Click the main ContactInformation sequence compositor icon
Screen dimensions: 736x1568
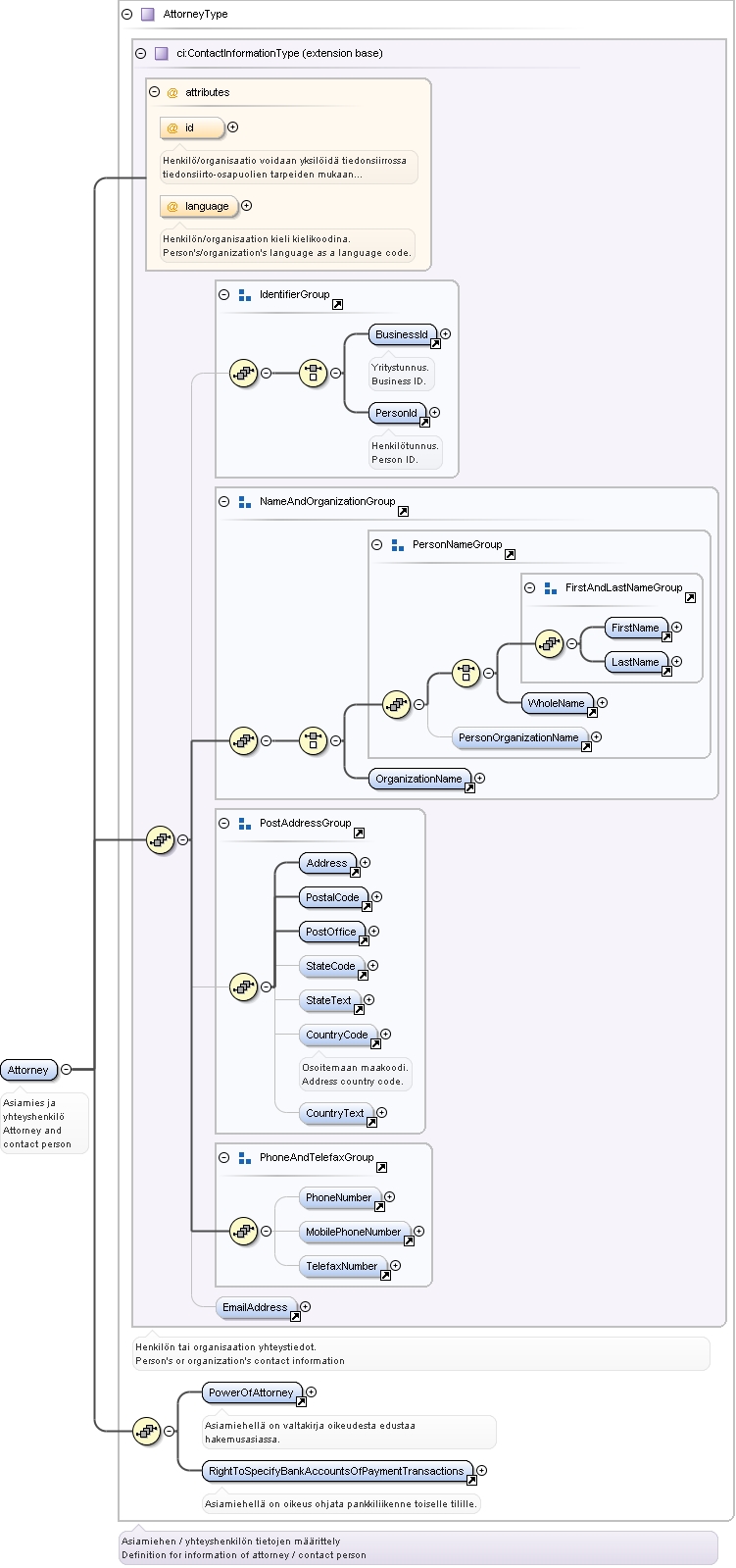click(x=160, y=839)
